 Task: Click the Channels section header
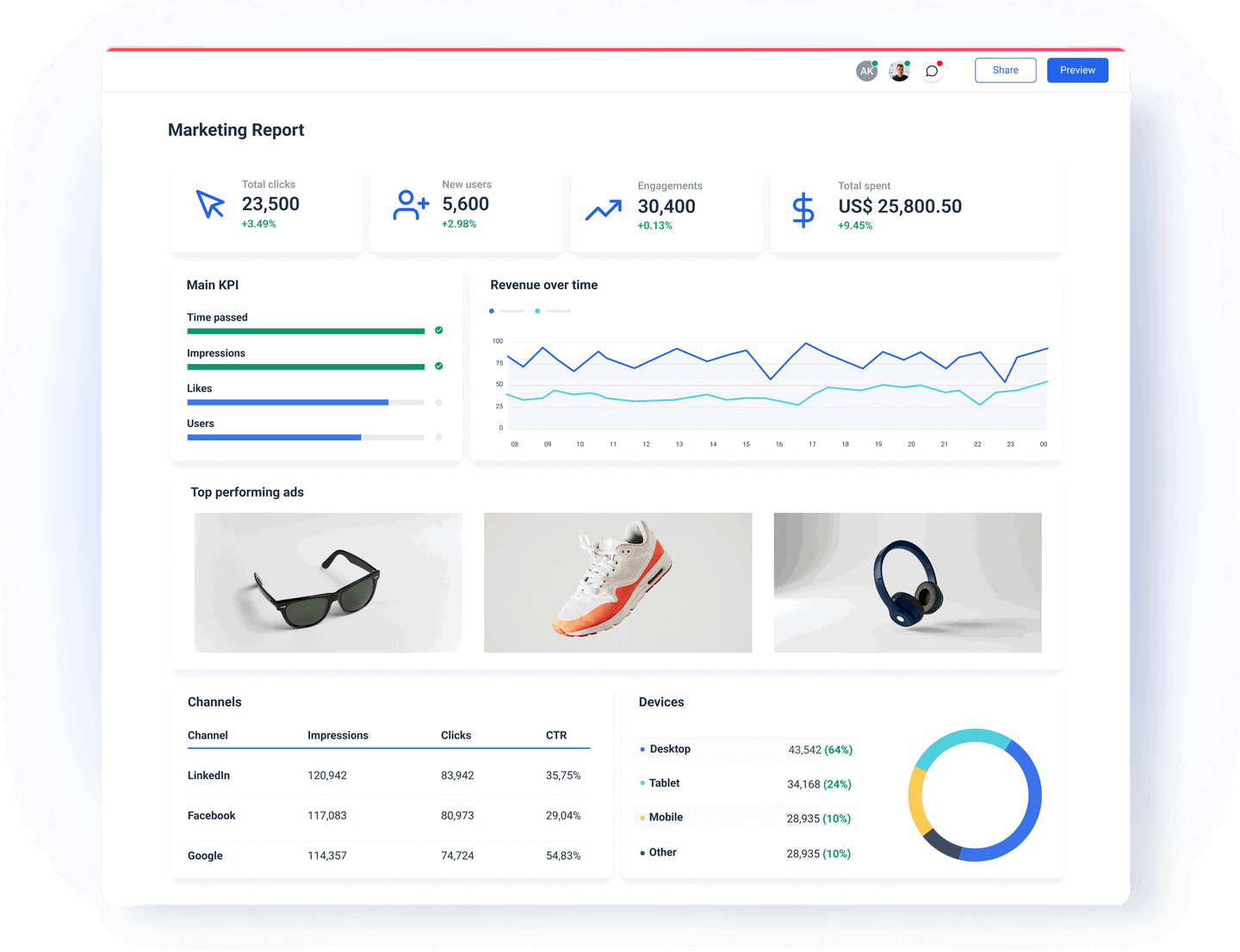tap(214, 702)
